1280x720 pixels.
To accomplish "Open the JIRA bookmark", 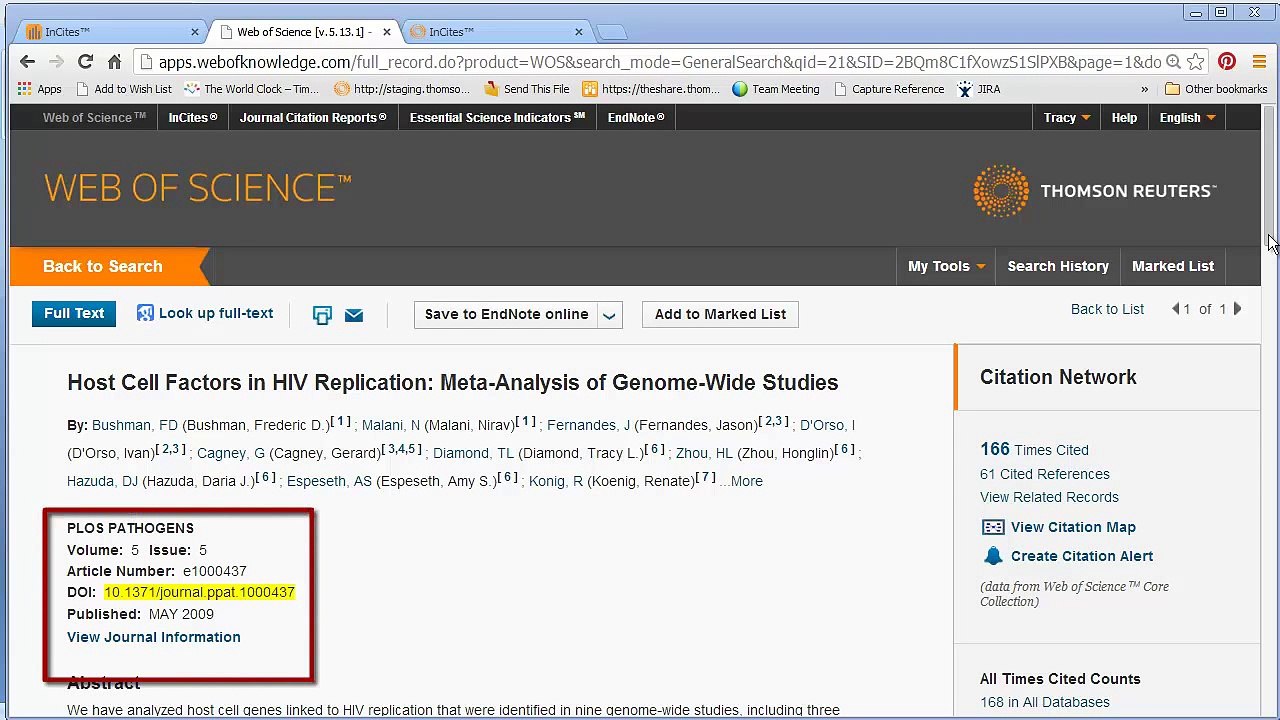I will pyautogui.click(x=979, y=89).
